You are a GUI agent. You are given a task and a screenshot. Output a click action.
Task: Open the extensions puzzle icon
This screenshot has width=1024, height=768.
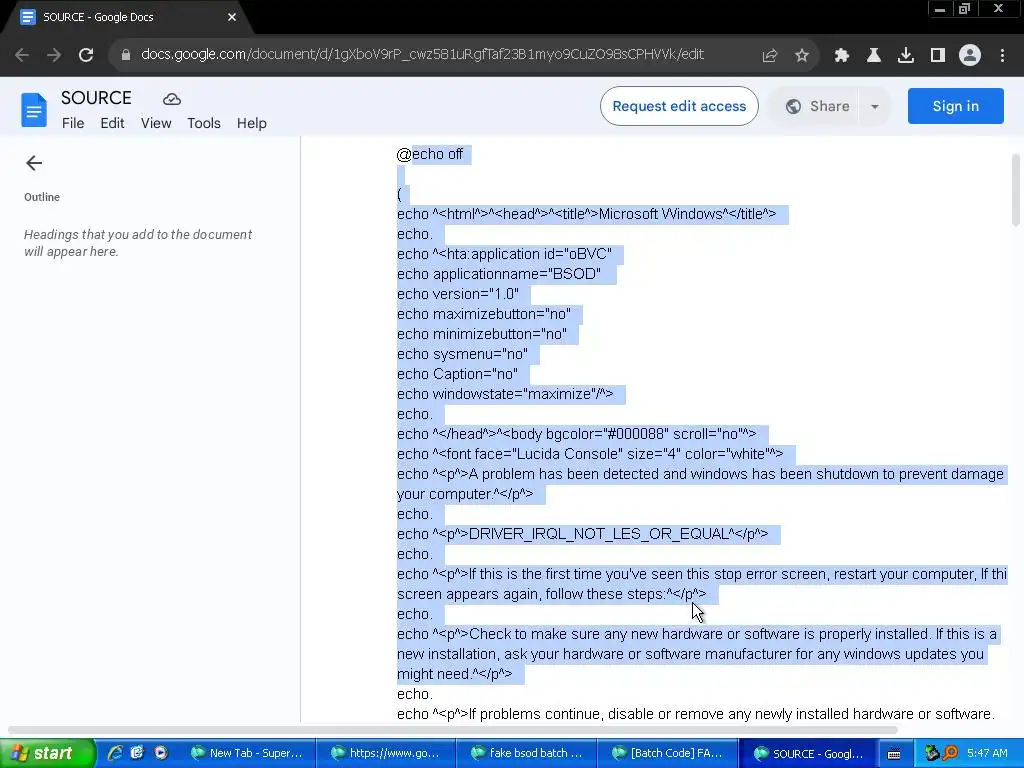842,56
